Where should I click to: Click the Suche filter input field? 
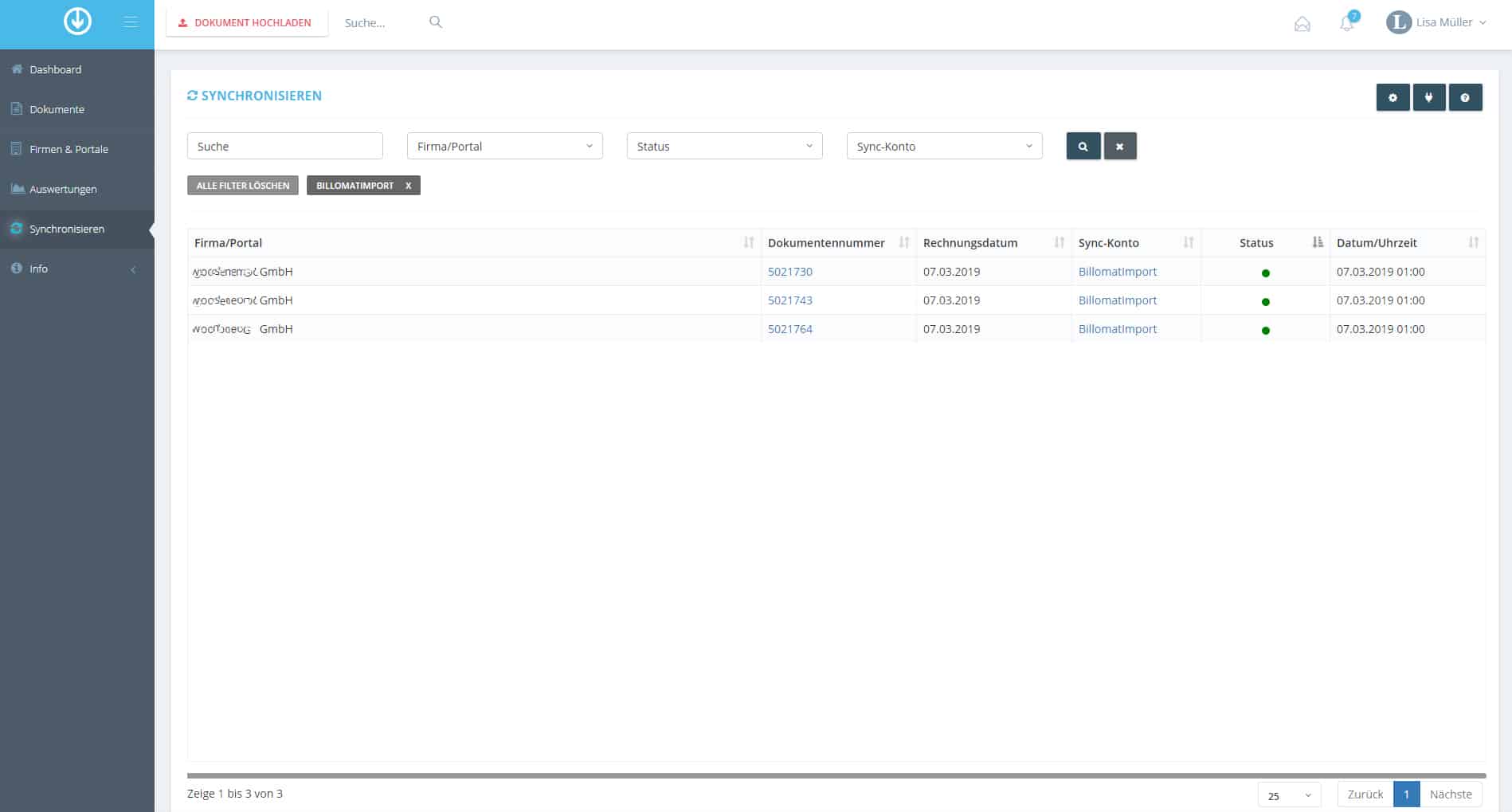pos(285,147)
